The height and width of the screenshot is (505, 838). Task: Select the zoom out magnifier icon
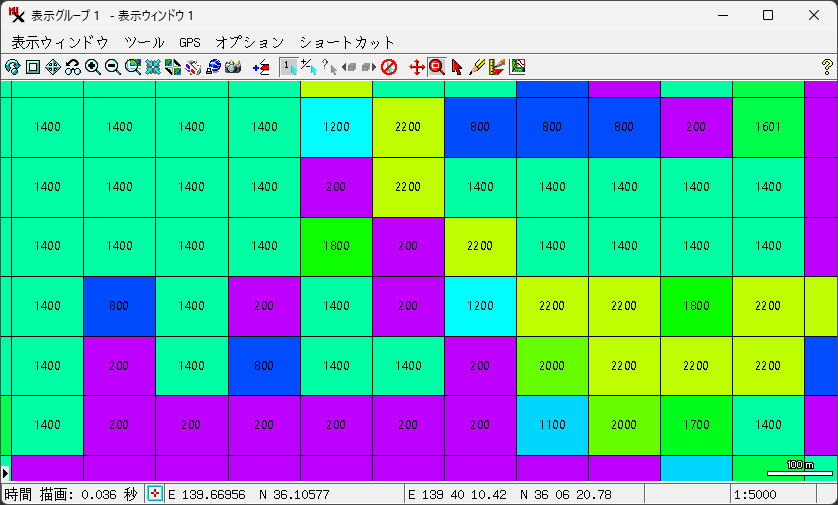[113, 67]
